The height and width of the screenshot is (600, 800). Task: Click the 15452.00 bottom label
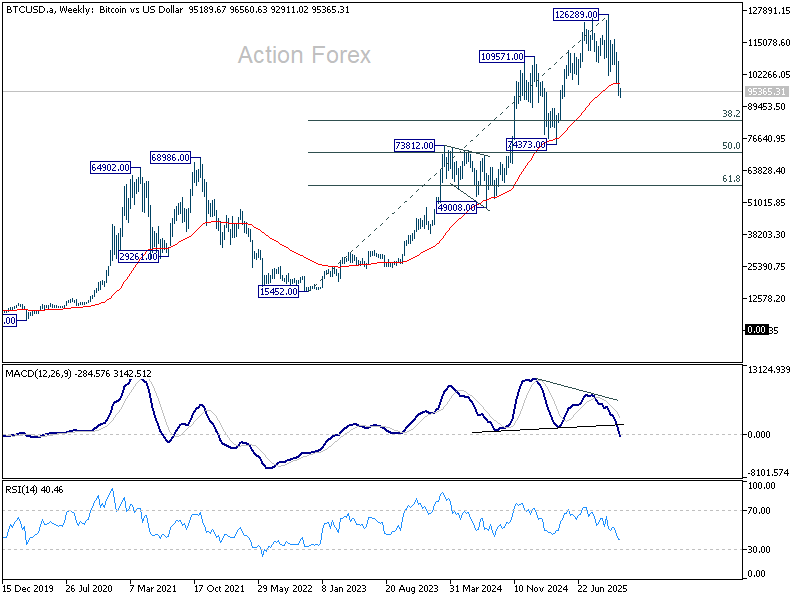pos(279,292)
